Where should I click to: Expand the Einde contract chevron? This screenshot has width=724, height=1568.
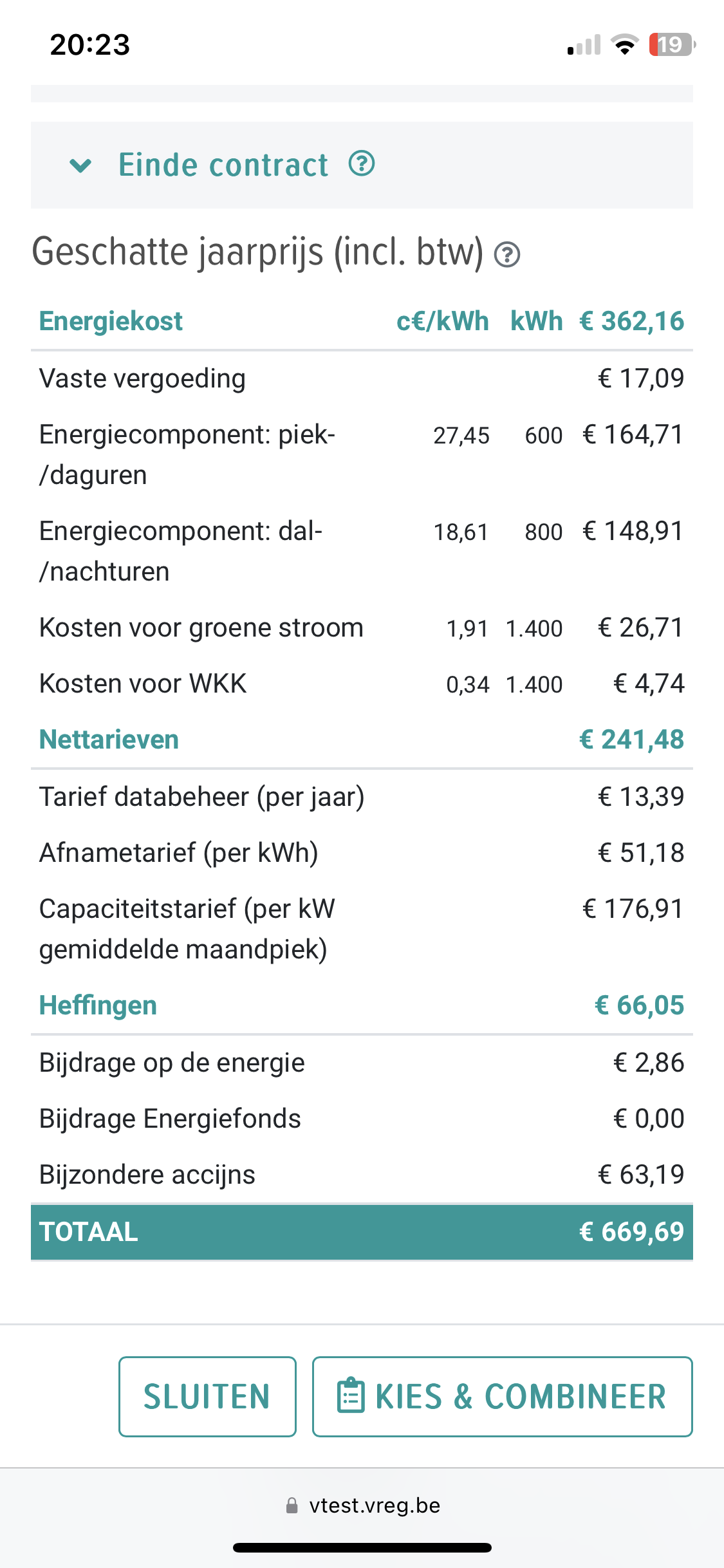(80, 166)
